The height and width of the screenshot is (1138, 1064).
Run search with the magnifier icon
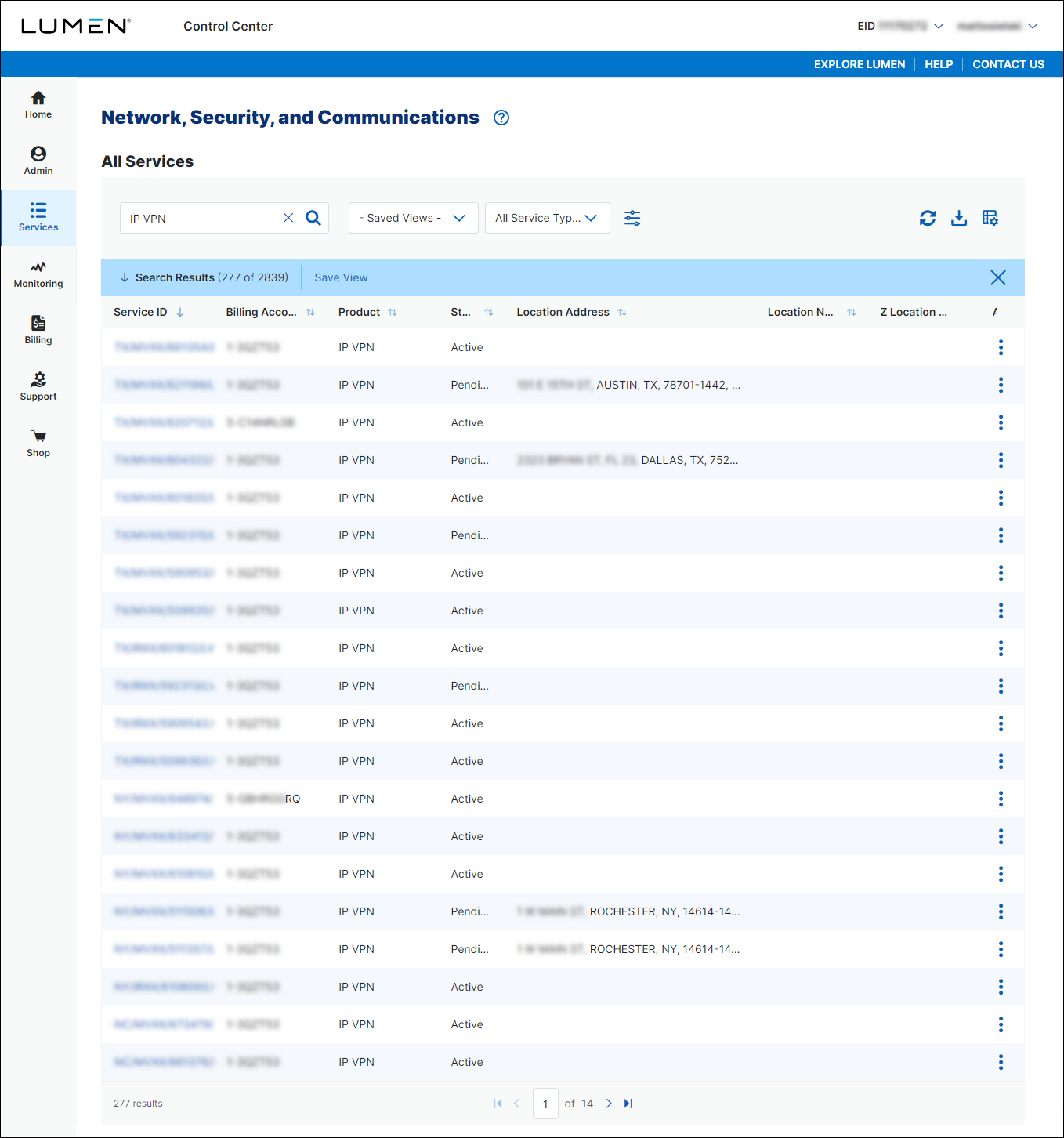[313, 218]
